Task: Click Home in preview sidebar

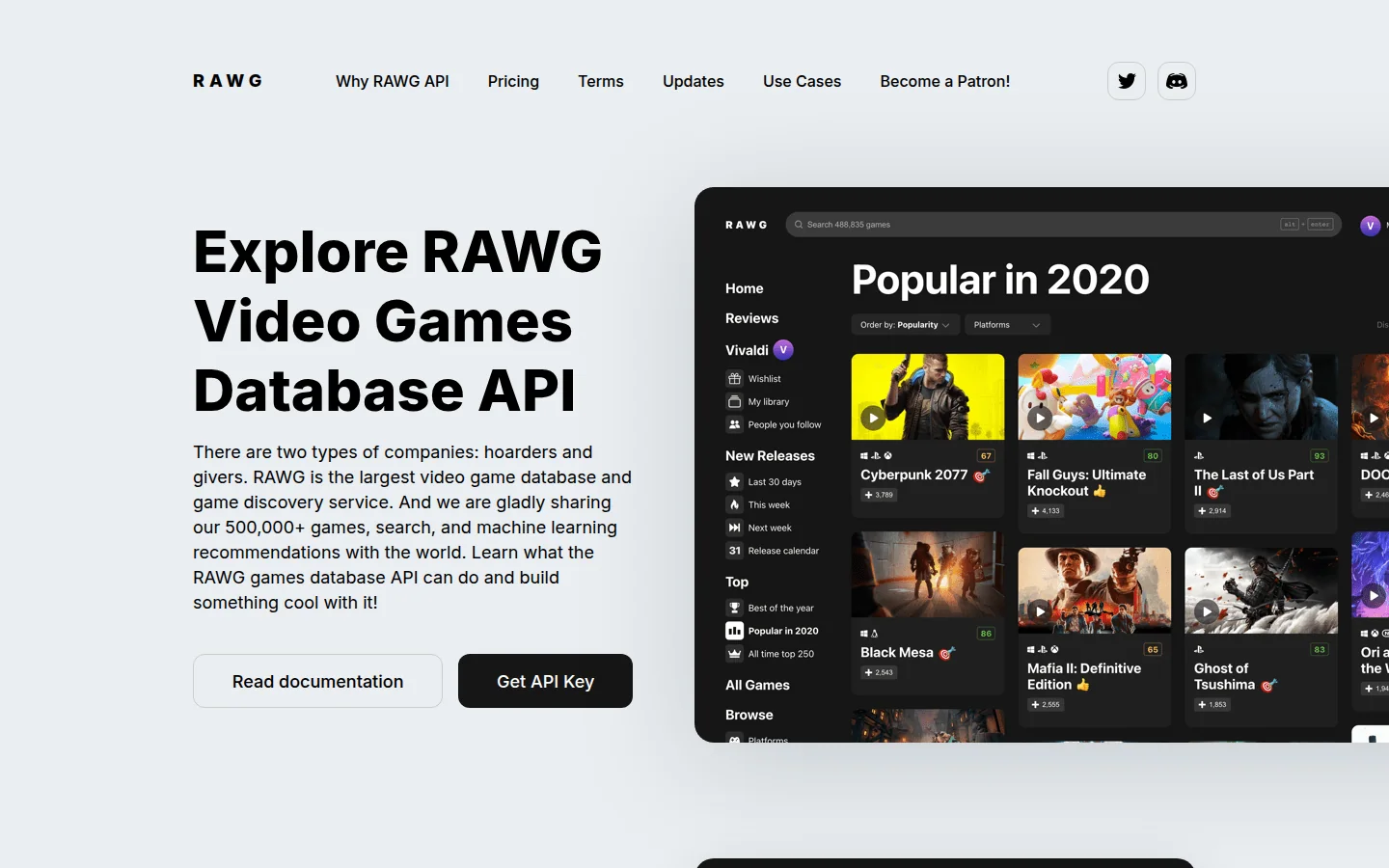Action: point(744,288)
